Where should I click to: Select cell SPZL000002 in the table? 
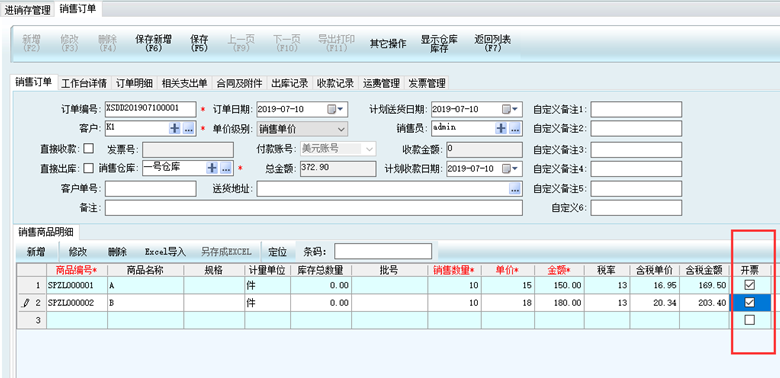pos(77,302)
